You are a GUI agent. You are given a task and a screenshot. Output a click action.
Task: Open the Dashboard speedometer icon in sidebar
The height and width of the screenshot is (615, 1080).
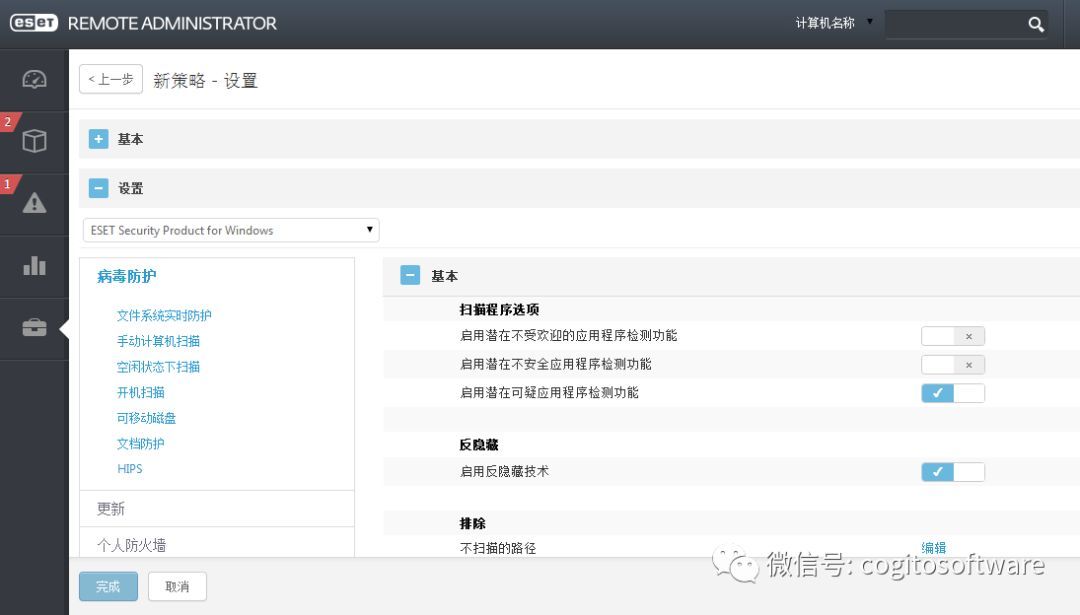coord(34,78)
